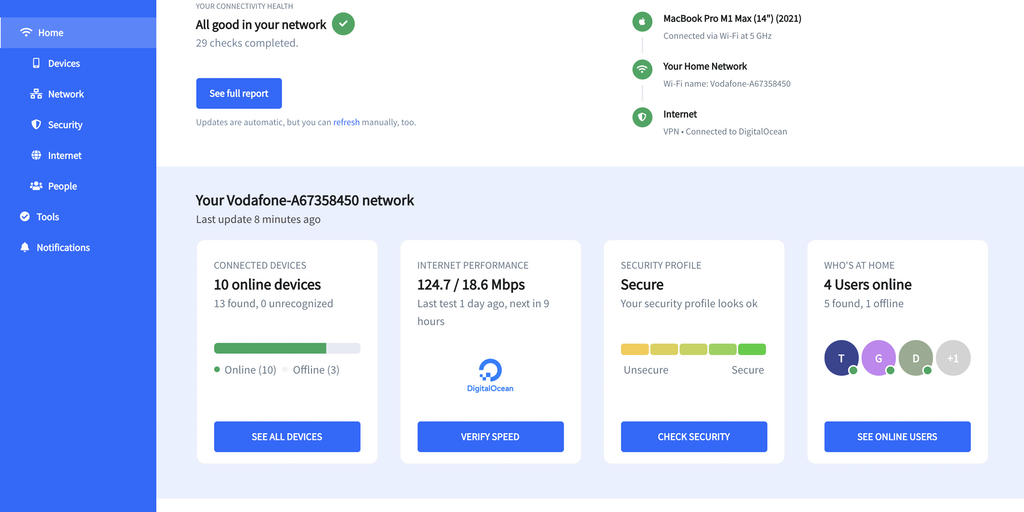
Task: Click the Internet globe icon
Action: click(37, 156)
